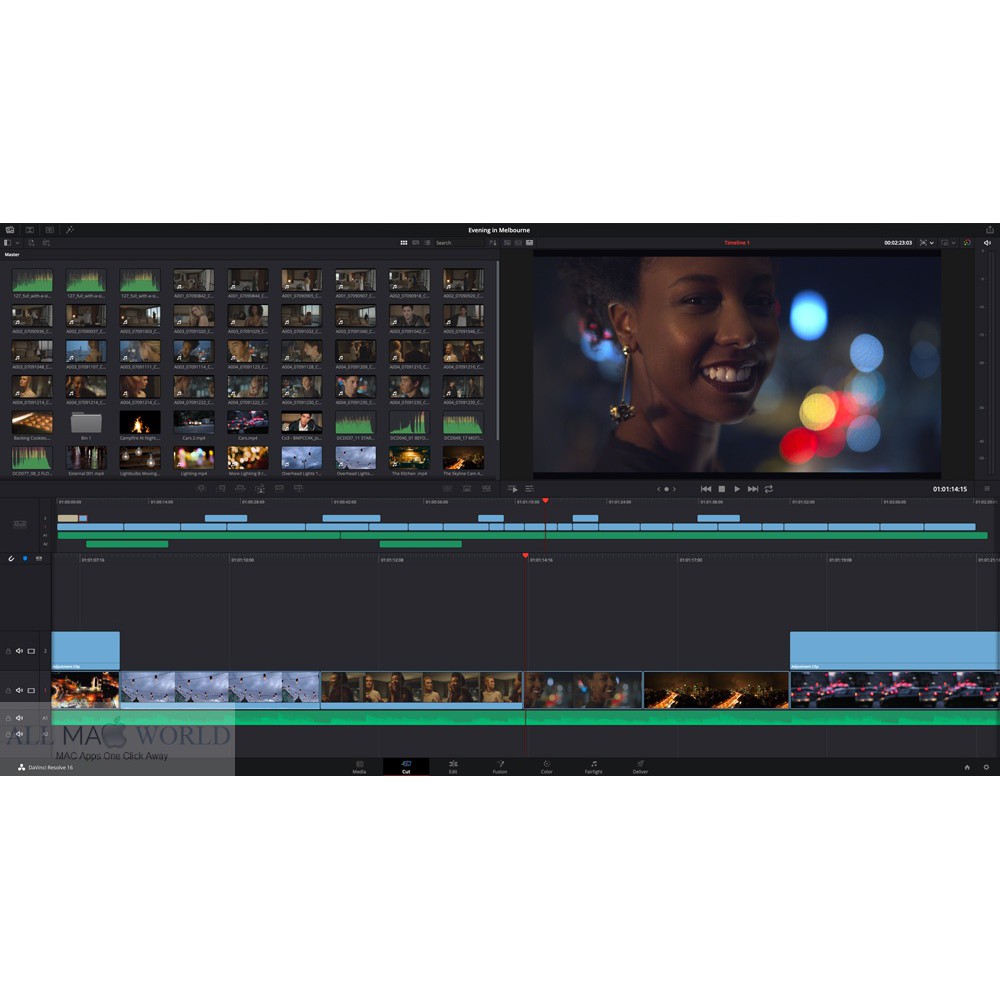Open the timeline resolution dropdown in viewer

pos(950,243)
